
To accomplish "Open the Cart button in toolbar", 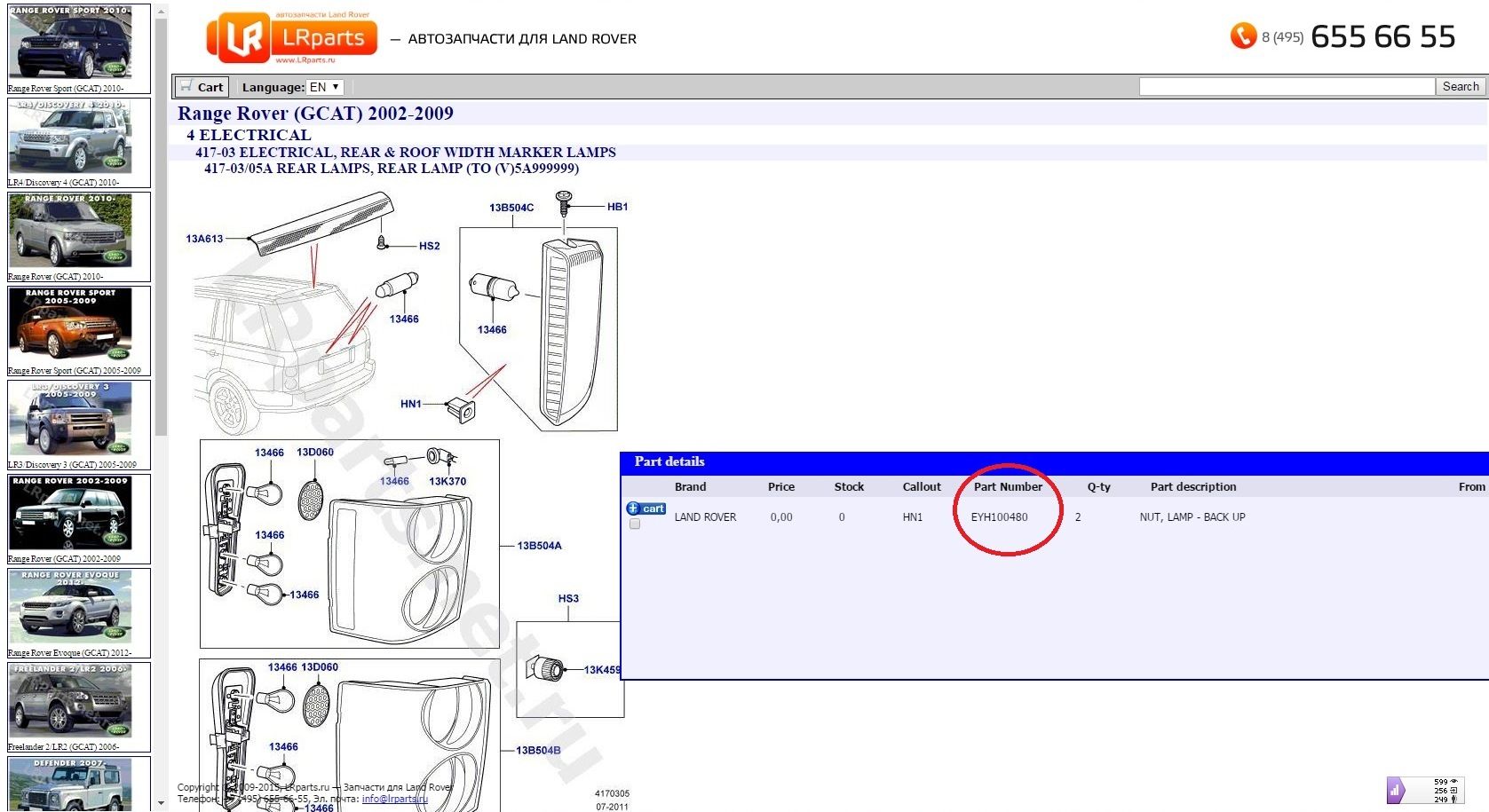I will [x=202, y=87].
